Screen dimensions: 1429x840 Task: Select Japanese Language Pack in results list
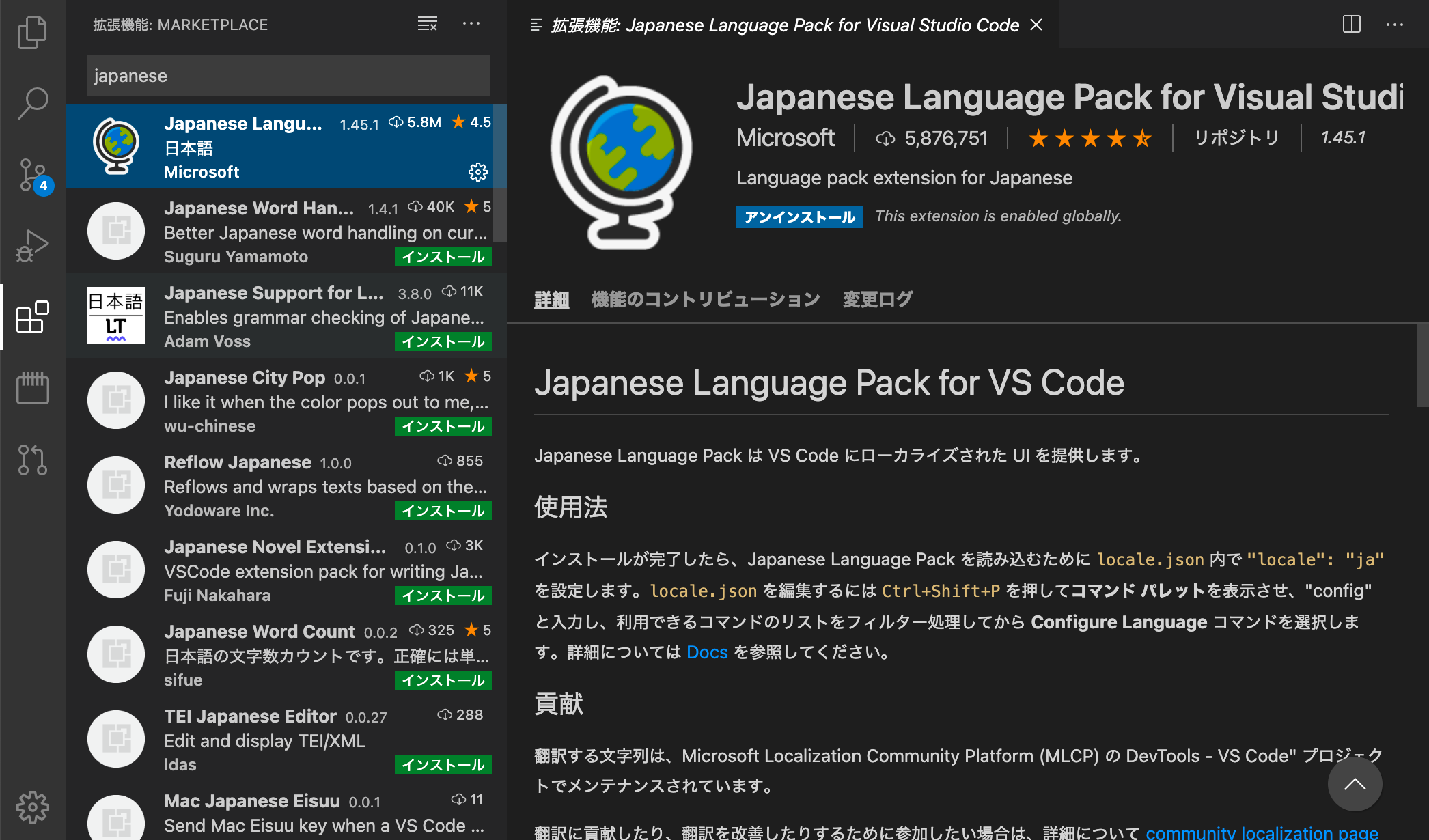click(x=286, y=146)
